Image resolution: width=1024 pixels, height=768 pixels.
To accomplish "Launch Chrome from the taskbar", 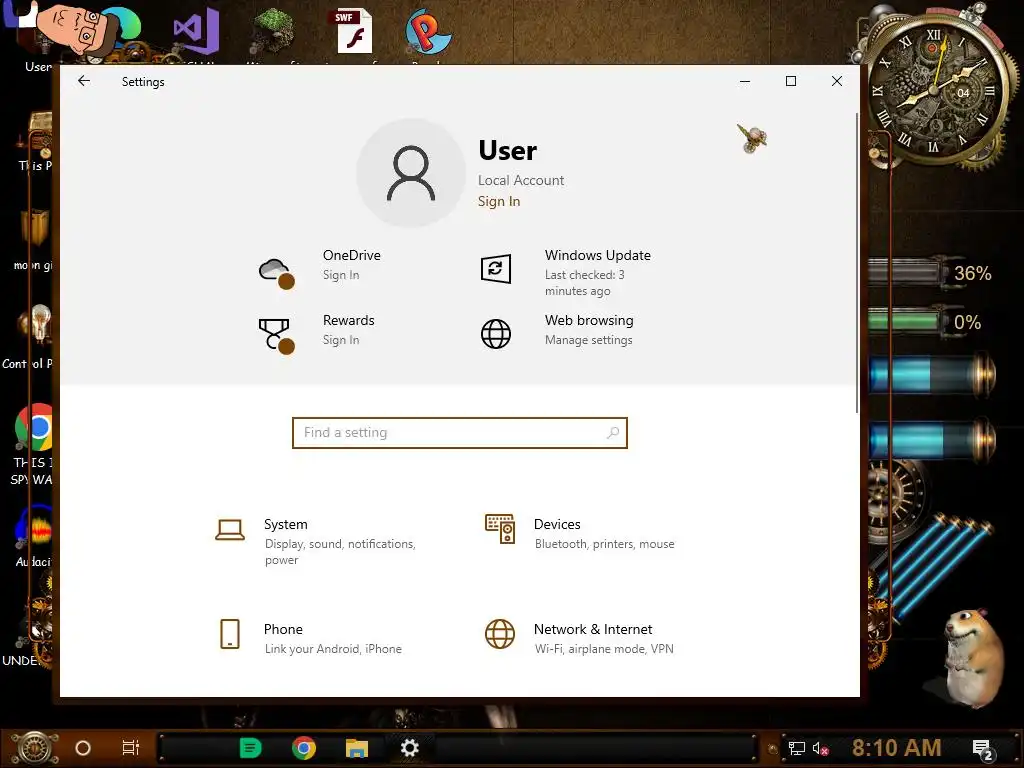I will [304, 748].
